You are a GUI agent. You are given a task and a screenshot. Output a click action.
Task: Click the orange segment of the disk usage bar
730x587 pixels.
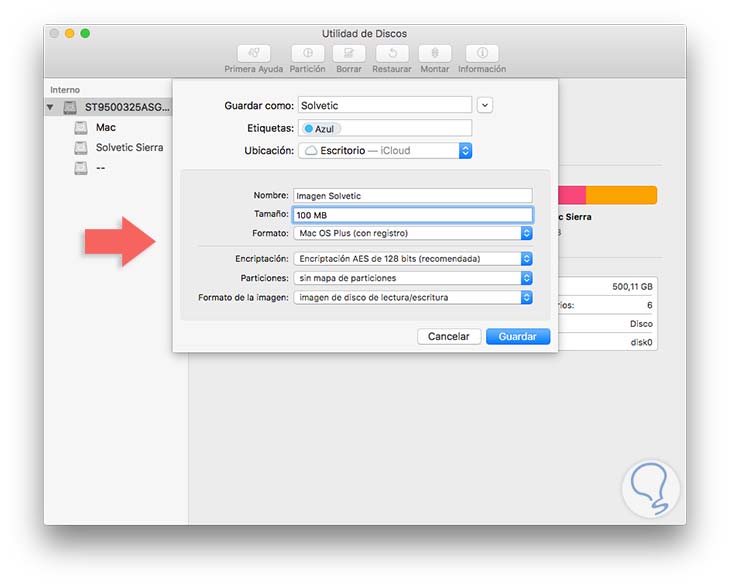621,195
